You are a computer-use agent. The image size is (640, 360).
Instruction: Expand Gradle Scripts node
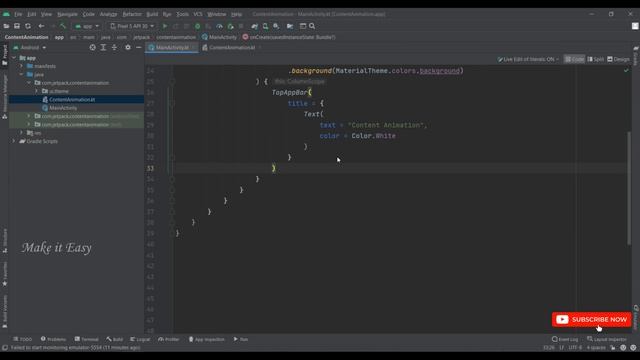coord(14,141)
